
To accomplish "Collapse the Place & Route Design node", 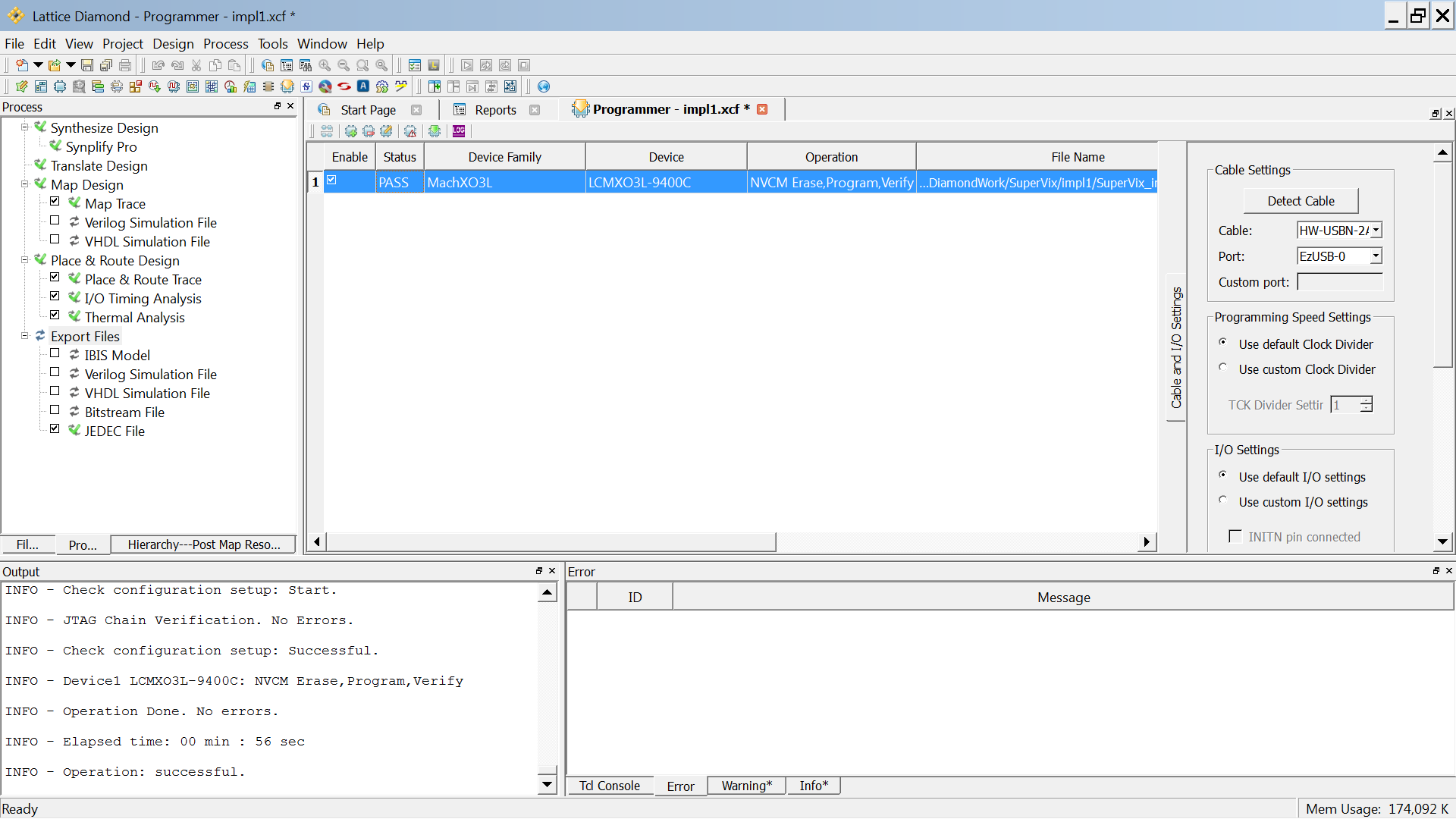I will pos(24,260).
